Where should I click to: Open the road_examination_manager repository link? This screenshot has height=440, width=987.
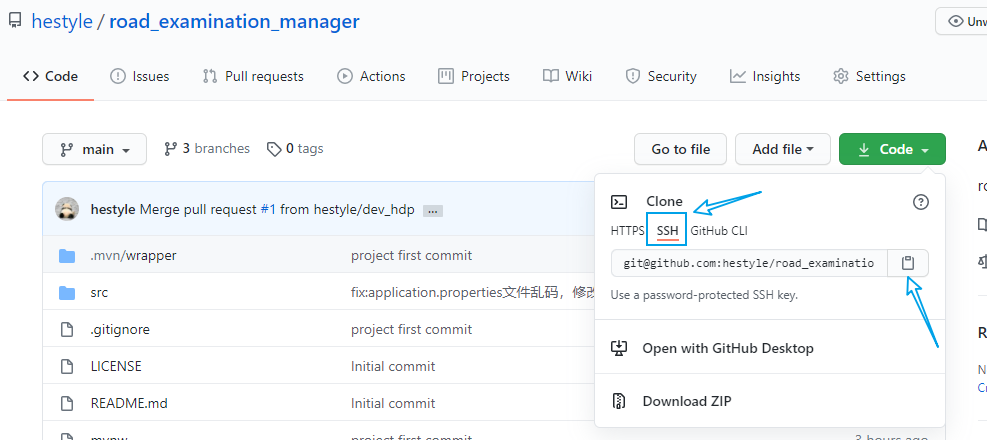click(x=234, y=21)
